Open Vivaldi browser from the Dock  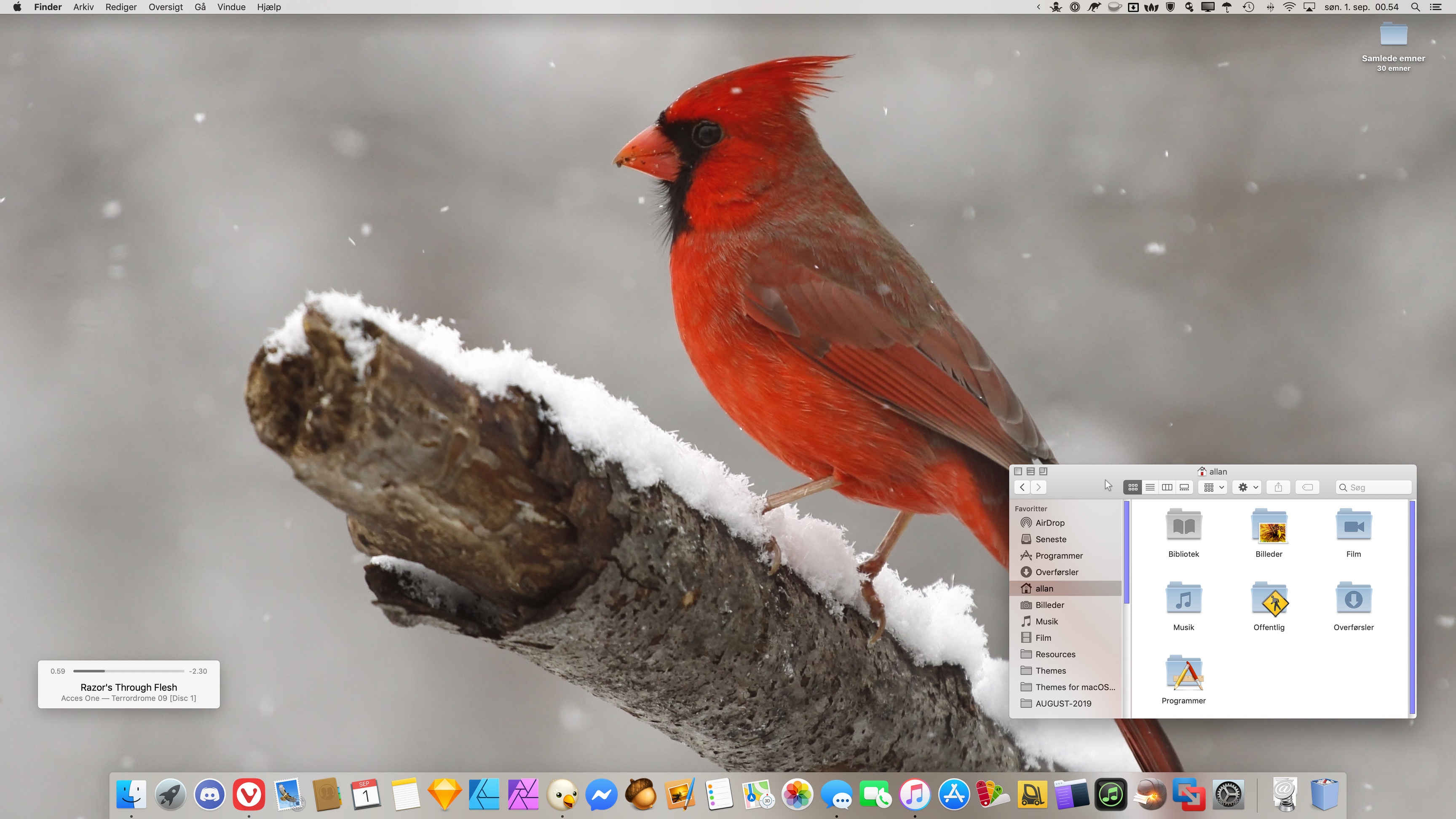[249, 795]
